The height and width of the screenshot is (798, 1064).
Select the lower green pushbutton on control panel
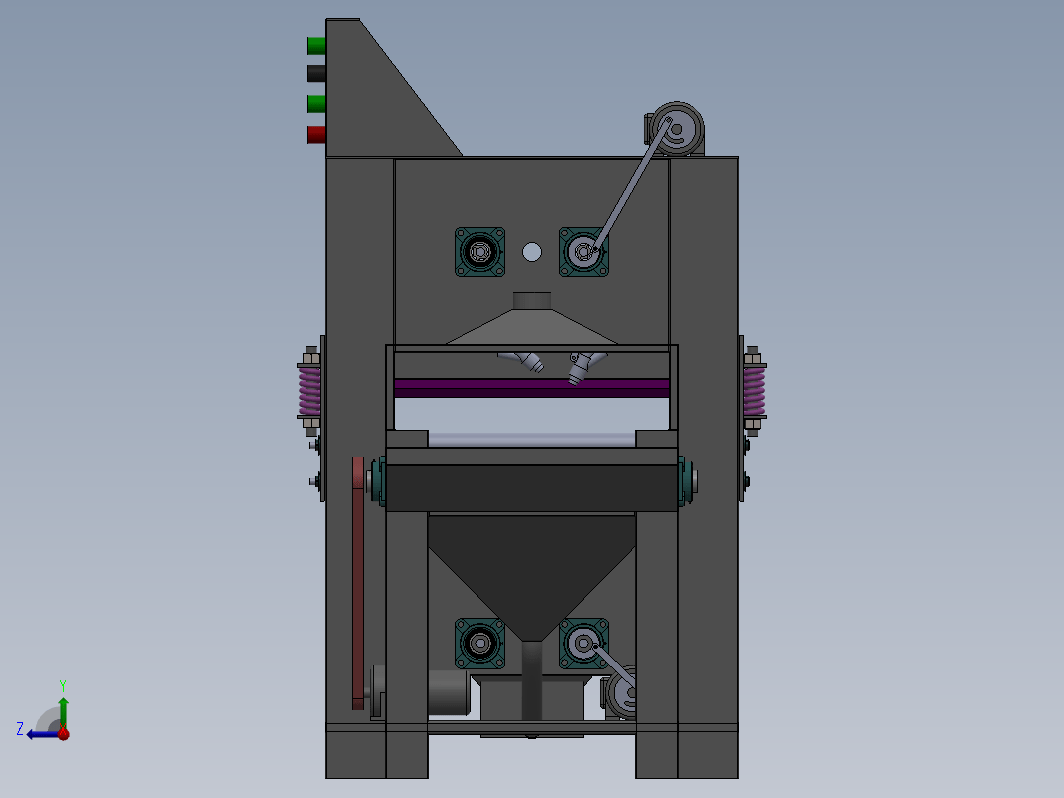(316, 103)
